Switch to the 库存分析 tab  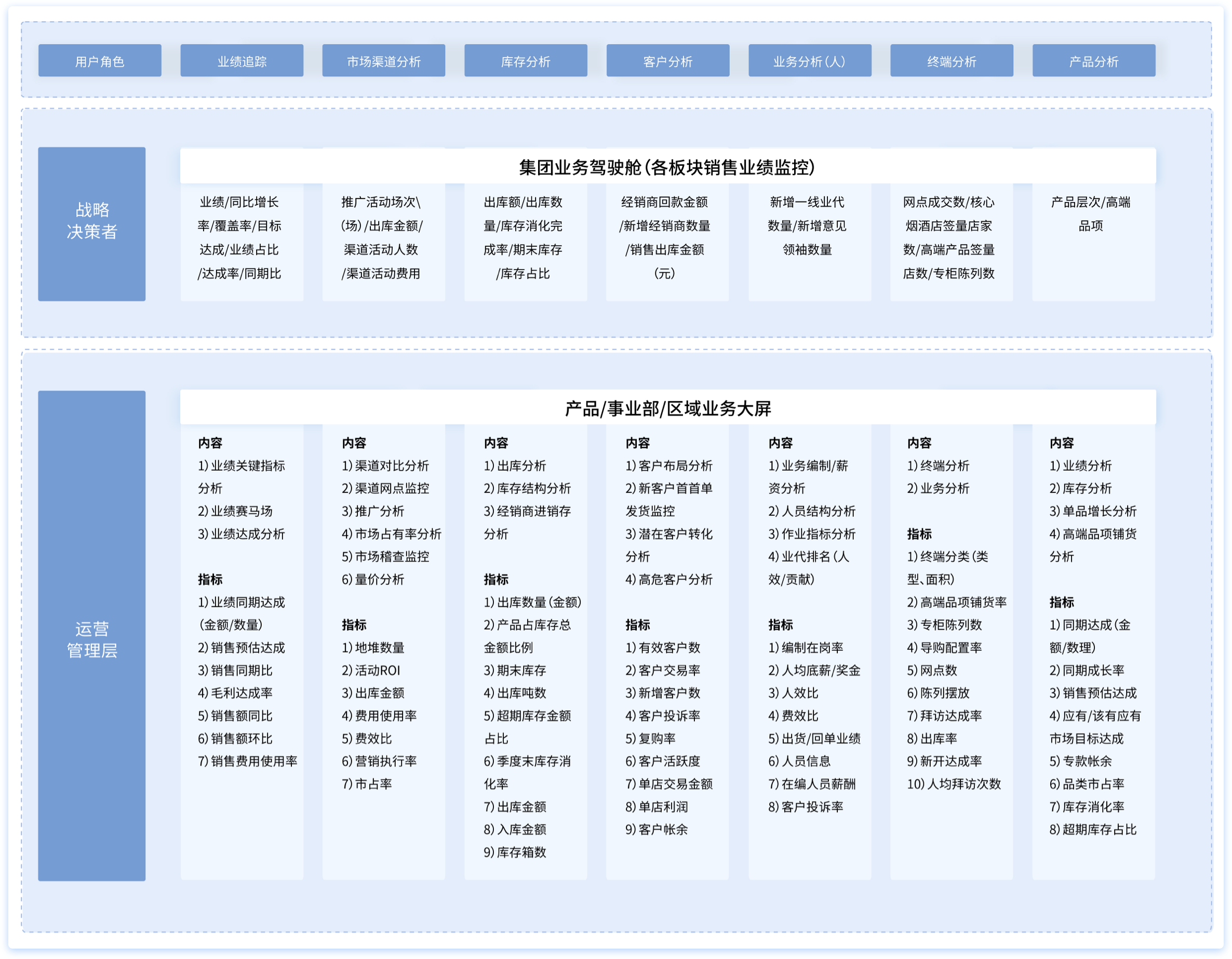pyautogui.click(x=525, y=61)
